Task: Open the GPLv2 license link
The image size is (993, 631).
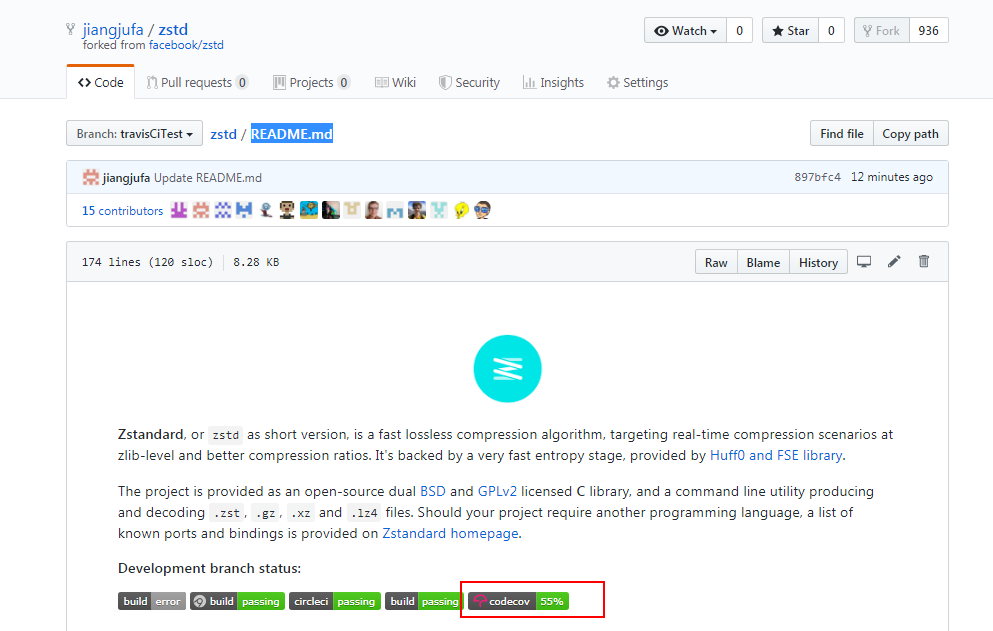Action: click(x=497, y=492)
